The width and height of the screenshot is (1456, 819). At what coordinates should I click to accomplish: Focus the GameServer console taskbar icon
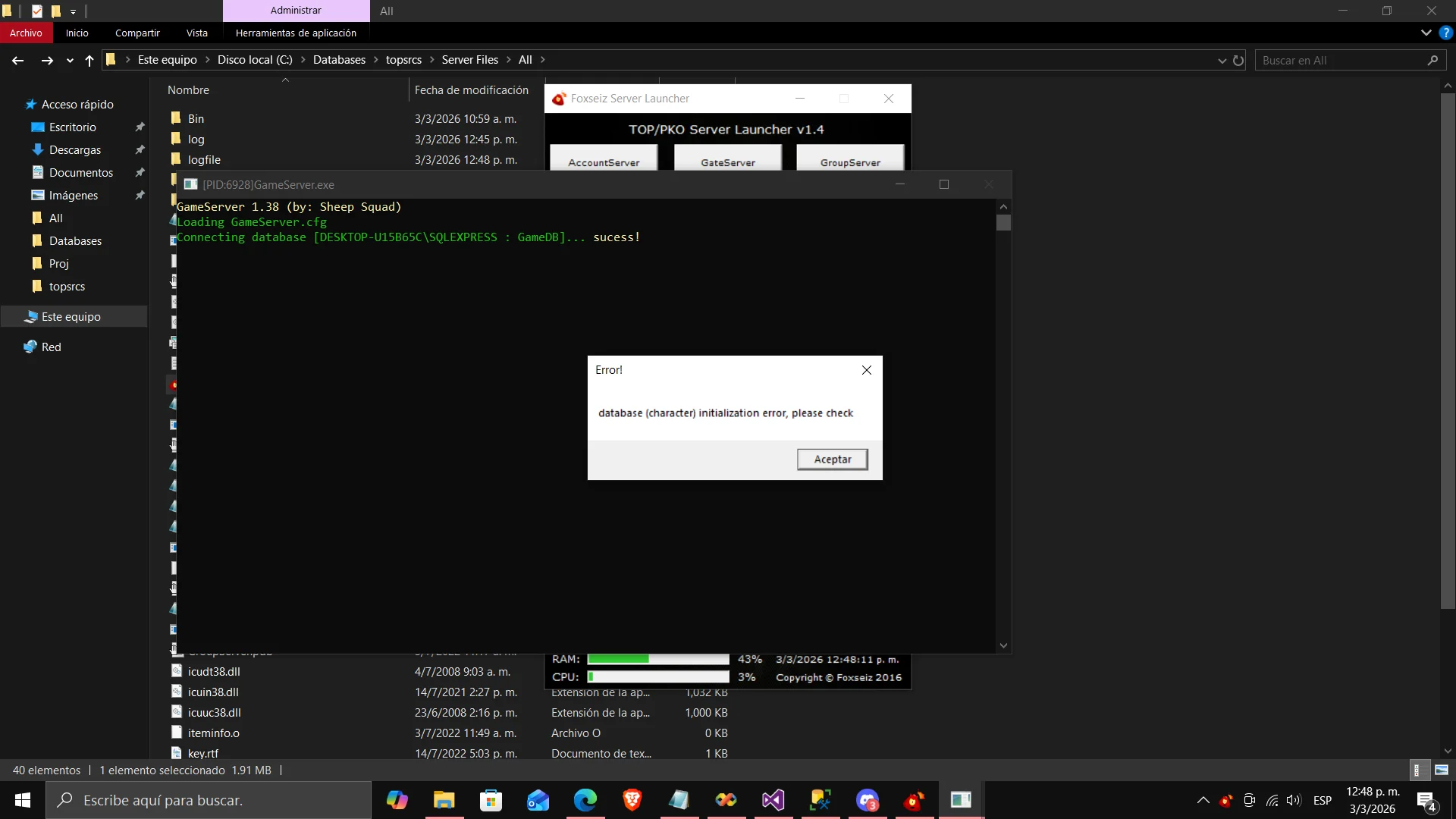click(x=961, y=800)
